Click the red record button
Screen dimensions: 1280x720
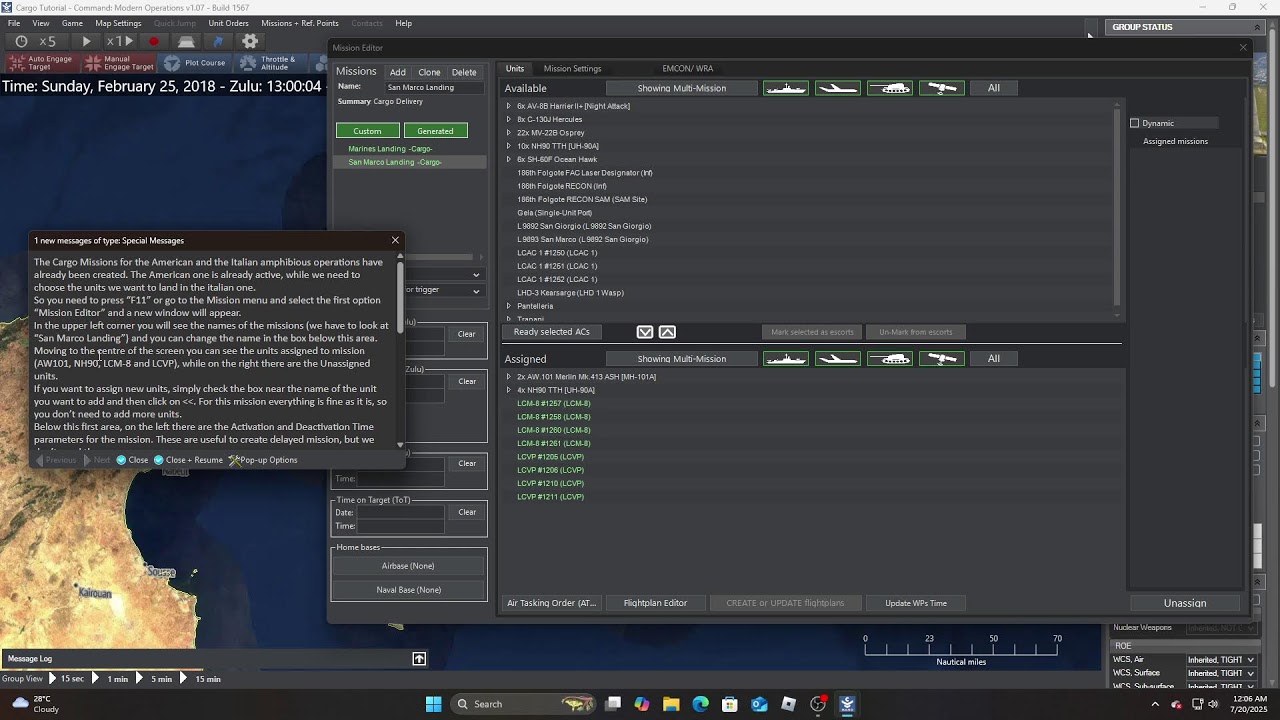point(154,41)
